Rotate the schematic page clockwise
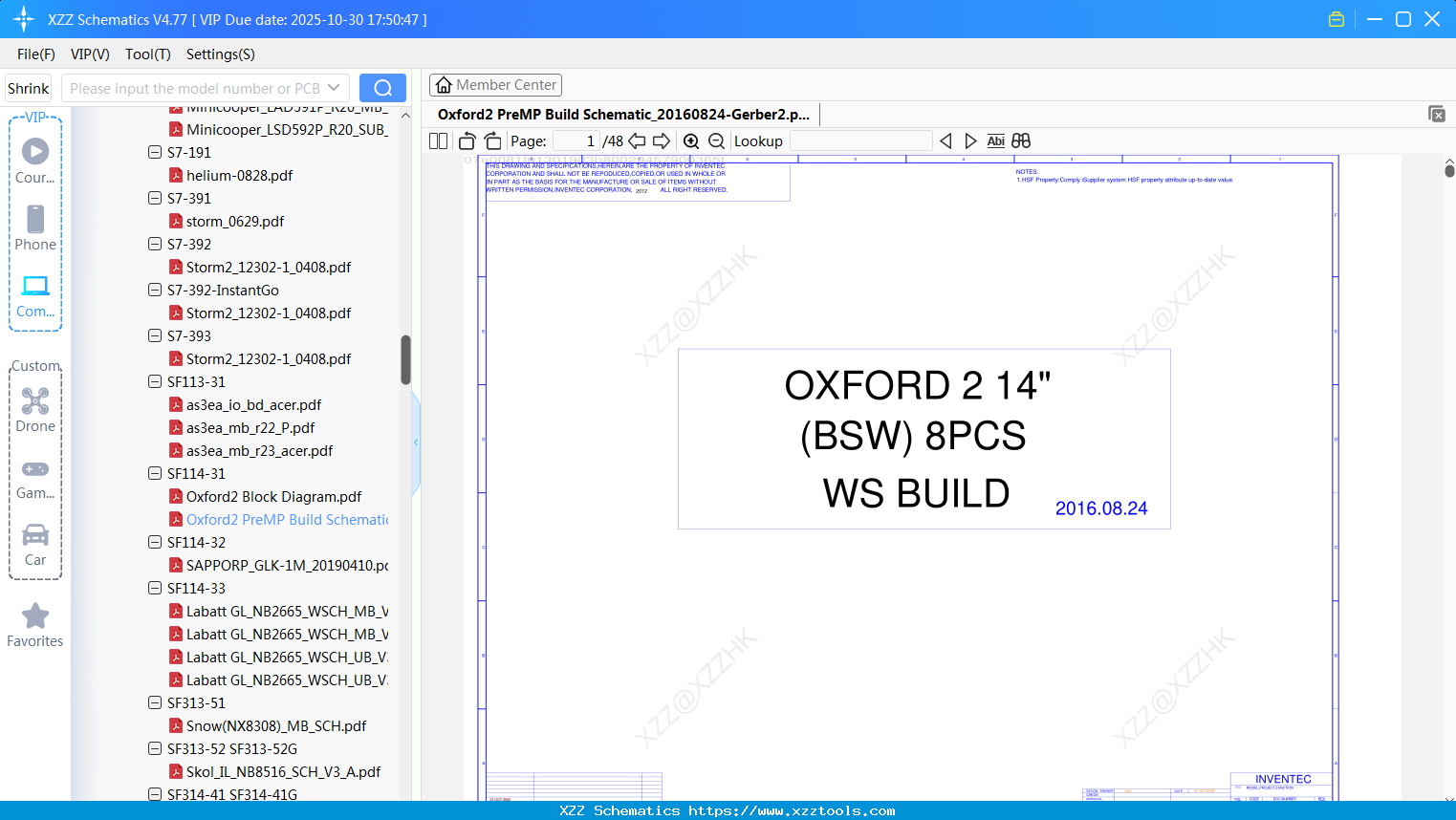Image resolution: width=1456 pixels, height=820 pixels. (x=493, y=141)
